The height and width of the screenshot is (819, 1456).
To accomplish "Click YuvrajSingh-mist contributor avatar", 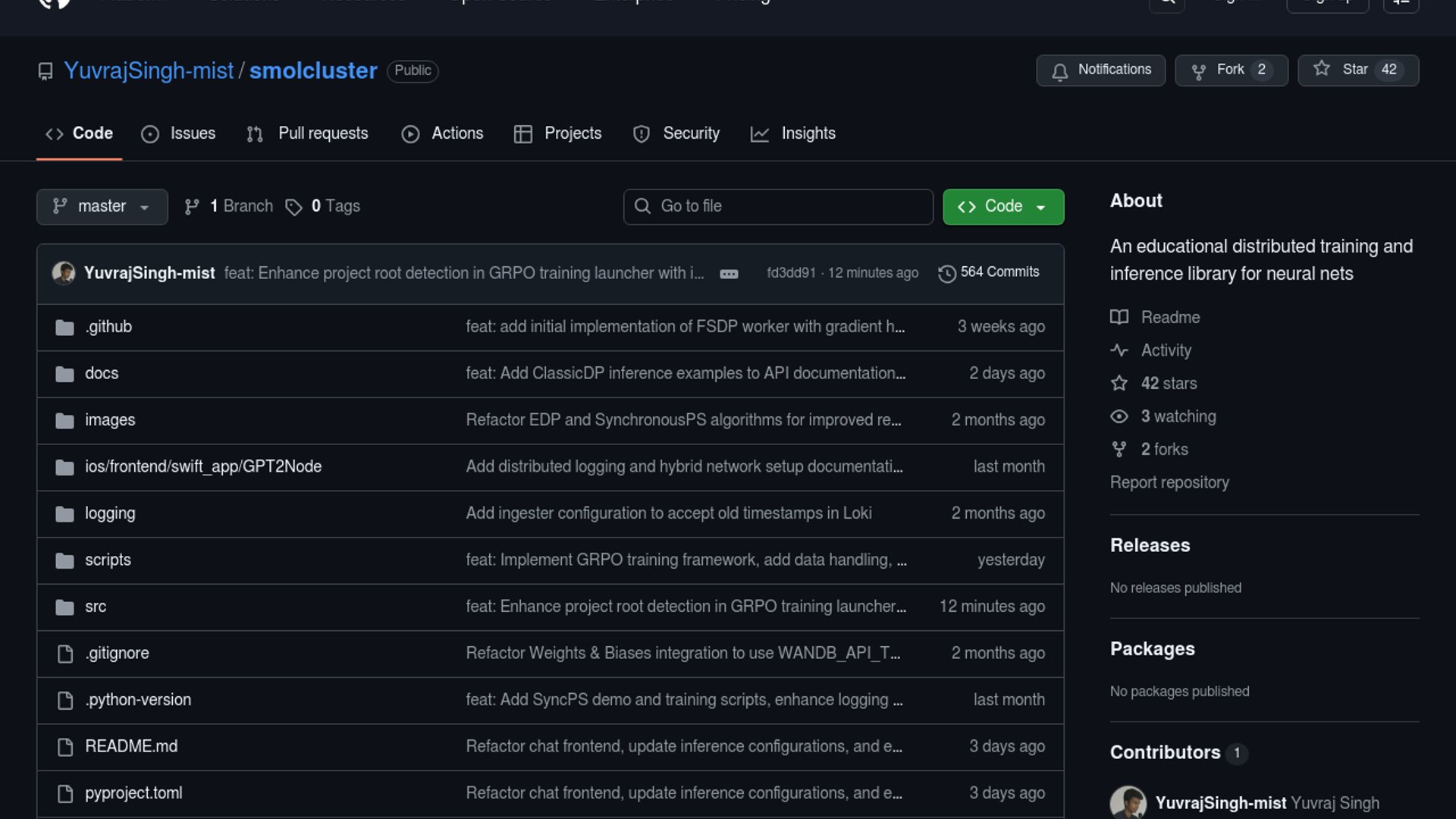I will click(x=1128, y=802).
